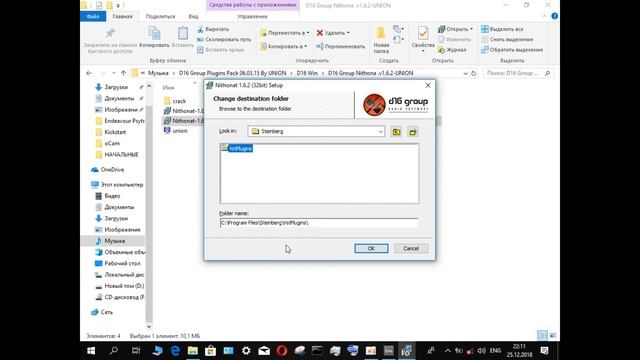Viewport: 640px width, 360px height.
Task: Open Microsoft Edge from the taskbar
Action: (175, 351)
